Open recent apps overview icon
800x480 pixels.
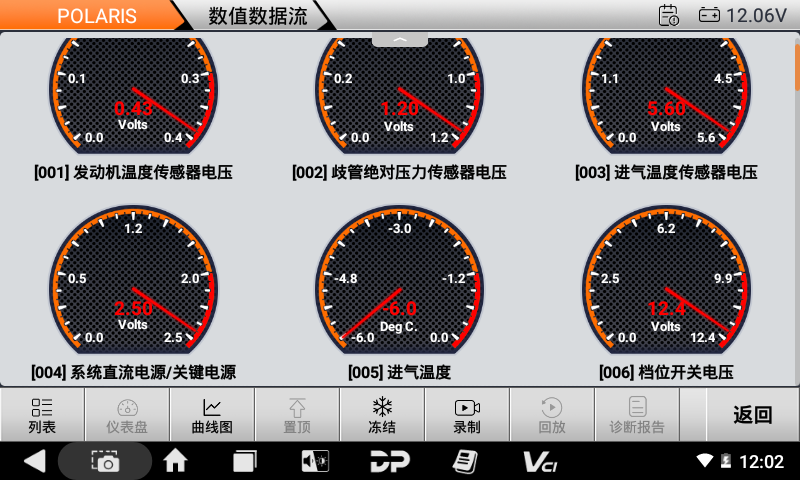[245, 461]
